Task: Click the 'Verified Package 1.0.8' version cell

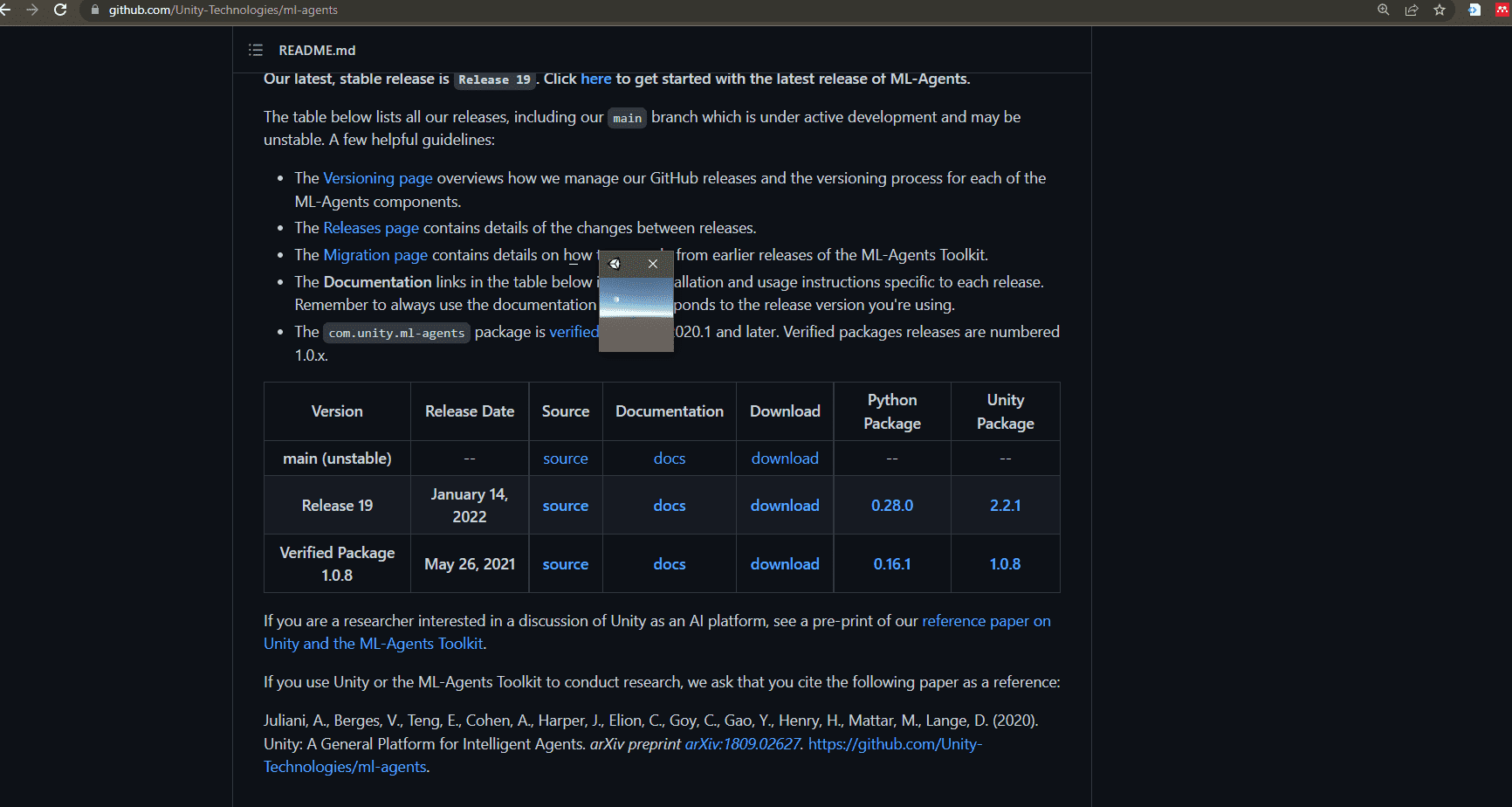Action: tap(337, 564)
